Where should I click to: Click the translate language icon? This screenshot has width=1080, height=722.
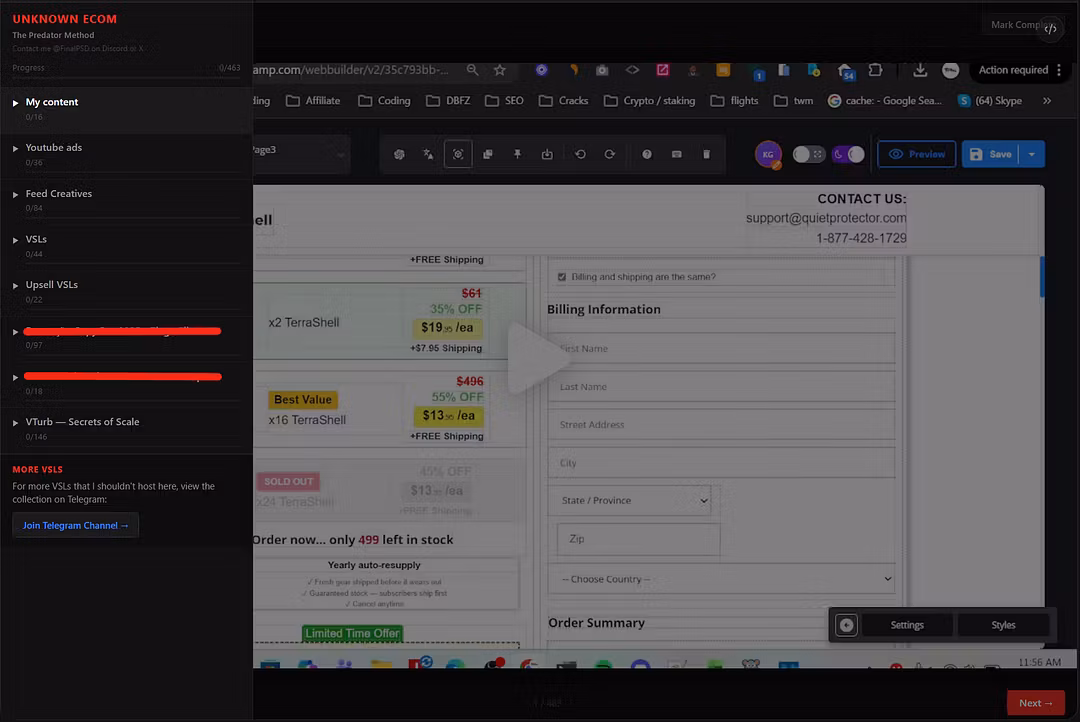(x=428, y=154)
